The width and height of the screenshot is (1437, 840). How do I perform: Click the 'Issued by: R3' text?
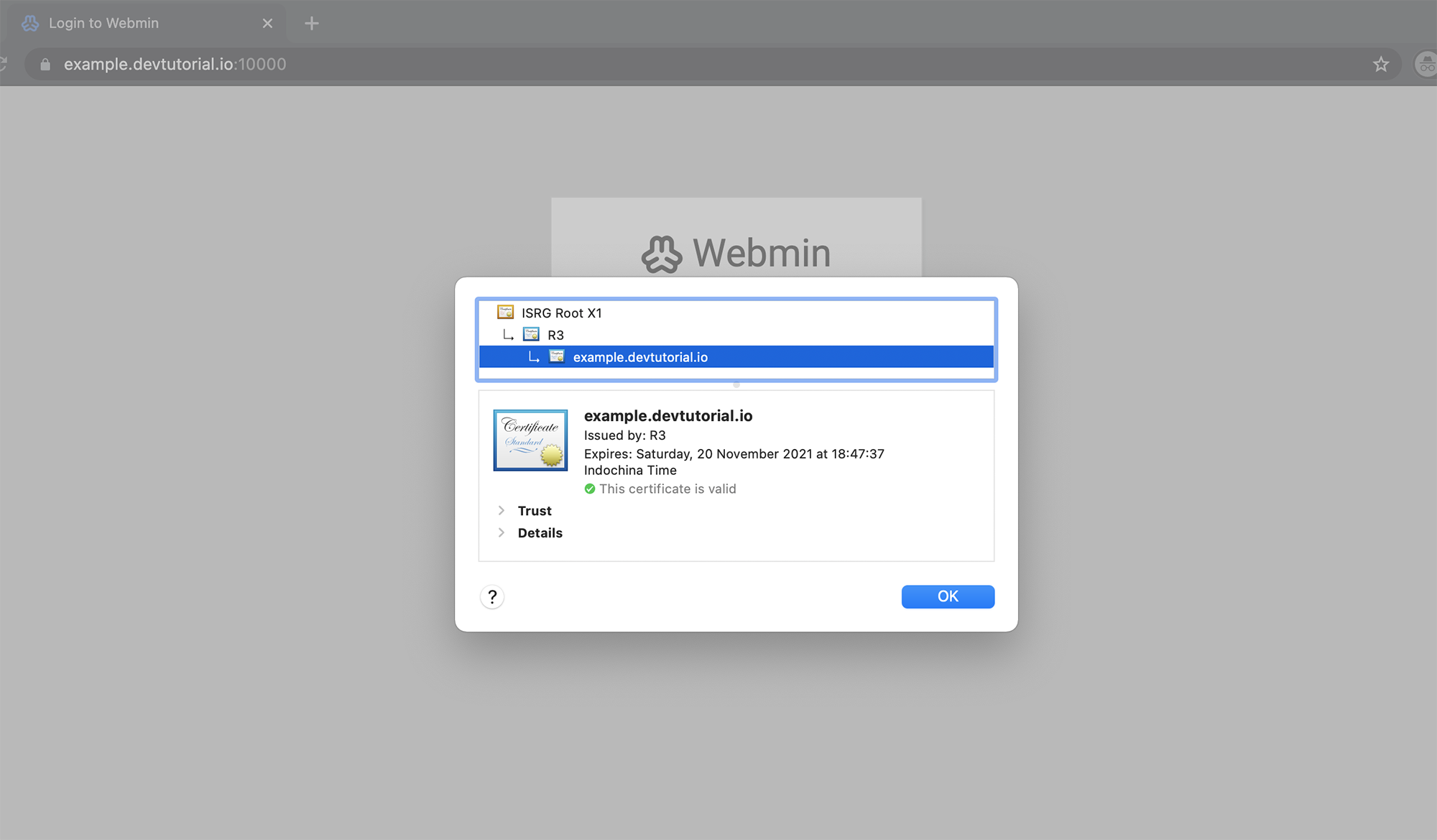coord(625,435)
